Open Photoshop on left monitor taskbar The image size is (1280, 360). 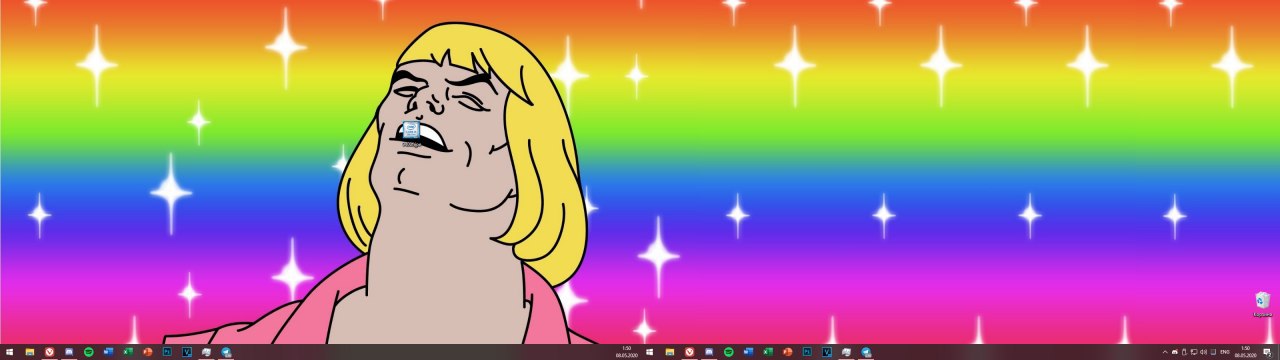point(167,352)
